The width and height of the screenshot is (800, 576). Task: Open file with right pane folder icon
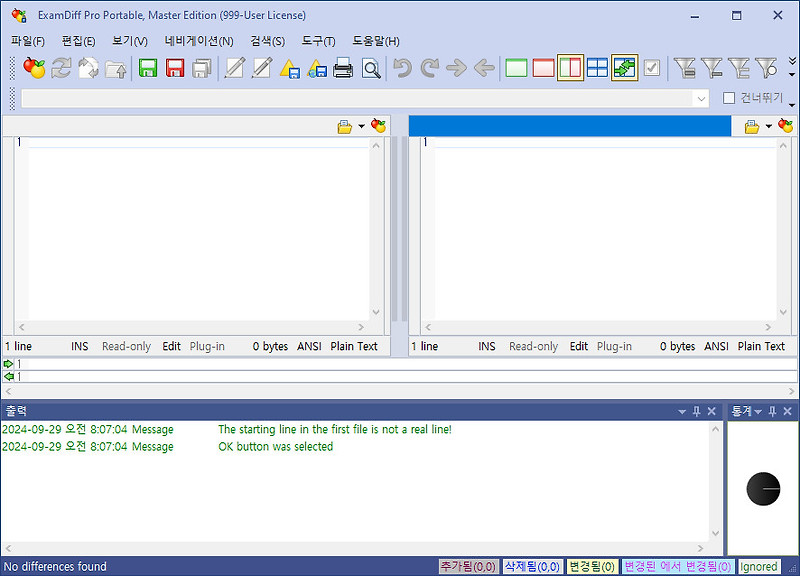[x=752, y=127]
